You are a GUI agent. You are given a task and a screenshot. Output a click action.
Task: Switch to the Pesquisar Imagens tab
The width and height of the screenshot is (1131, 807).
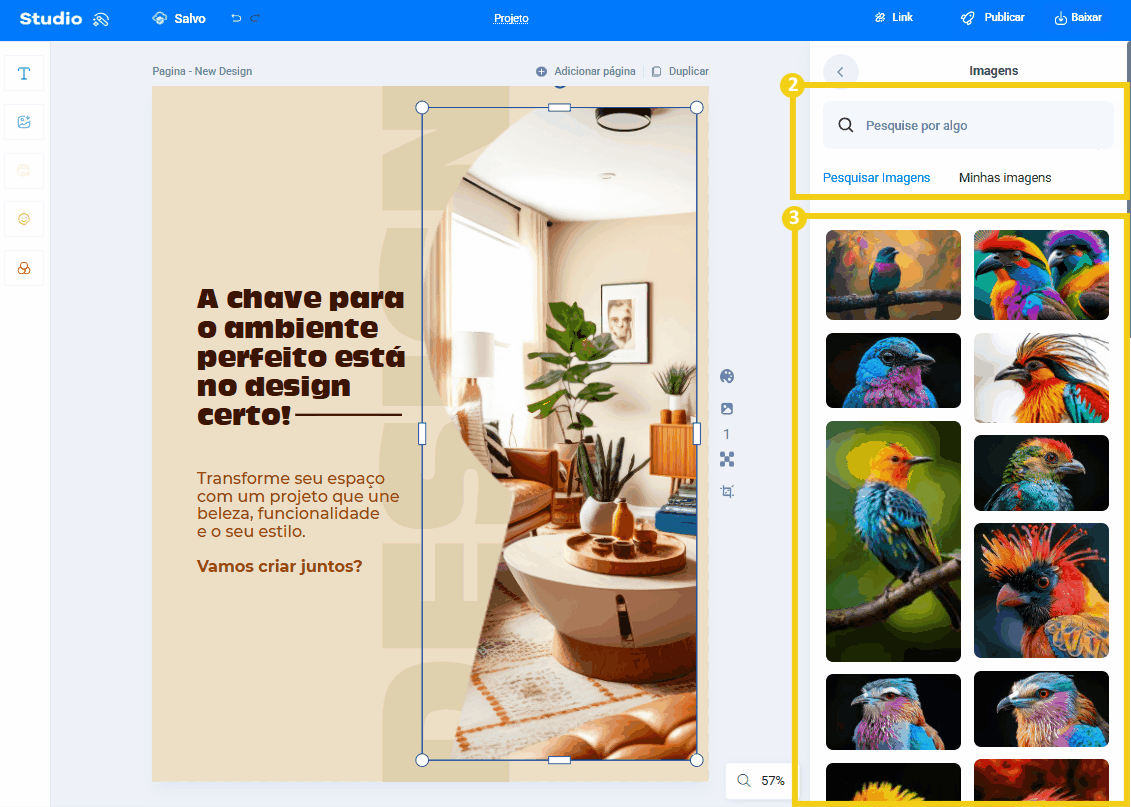[x=876, y=177]
